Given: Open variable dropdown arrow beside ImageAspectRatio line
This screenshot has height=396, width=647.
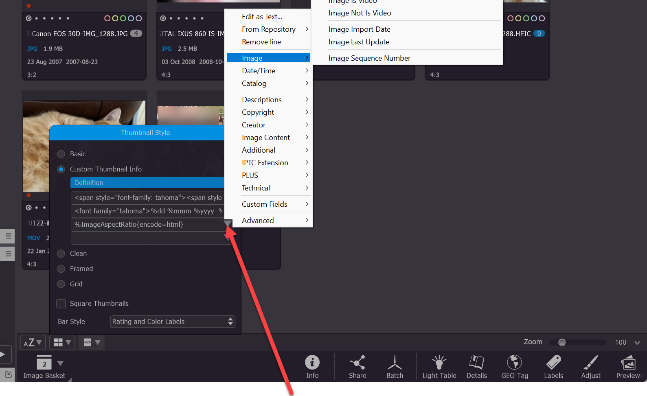Looking at the screenshot, I should click(227, 223).
